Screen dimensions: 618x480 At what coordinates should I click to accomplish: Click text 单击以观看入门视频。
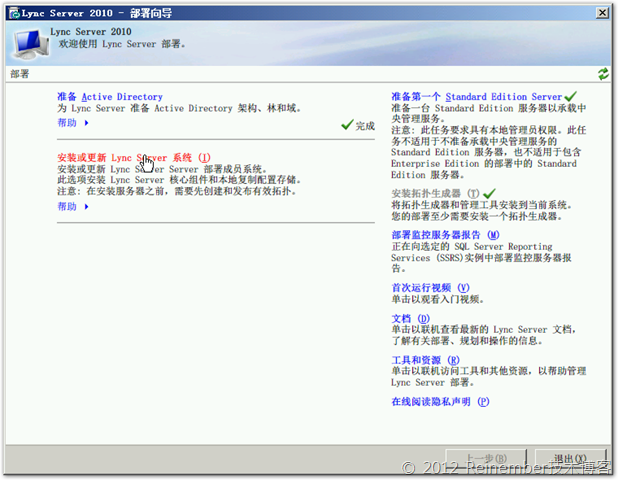437,299
